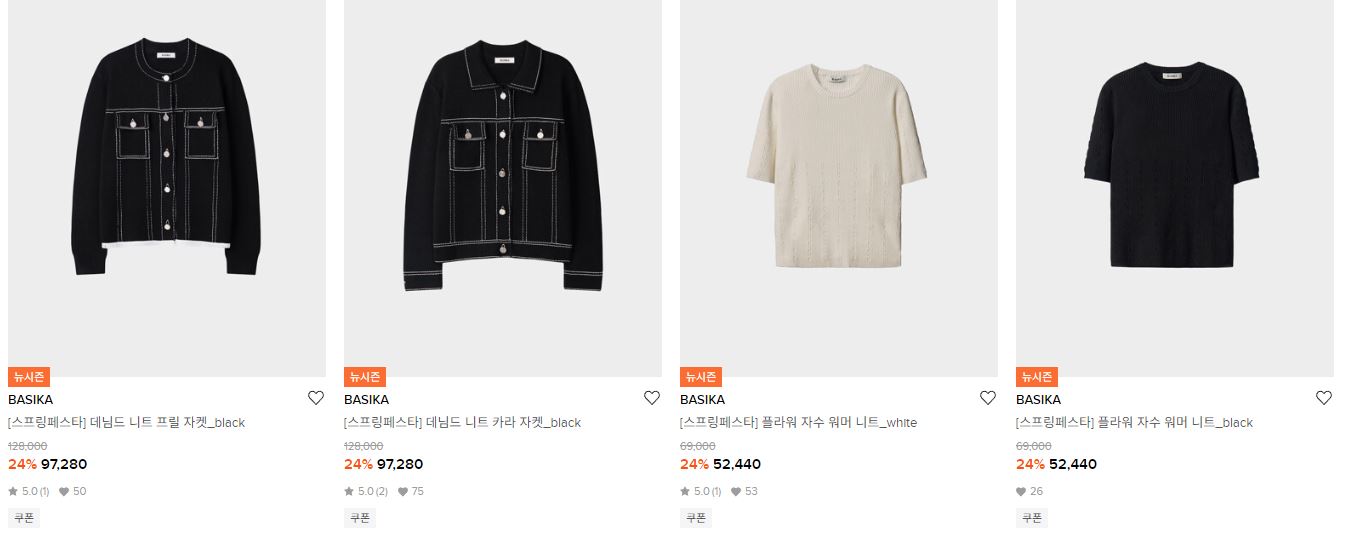Toggle wishlist heart for 플라워 자수 워머 니트_black
1357x550 pixels.
tap(1324, 398)
